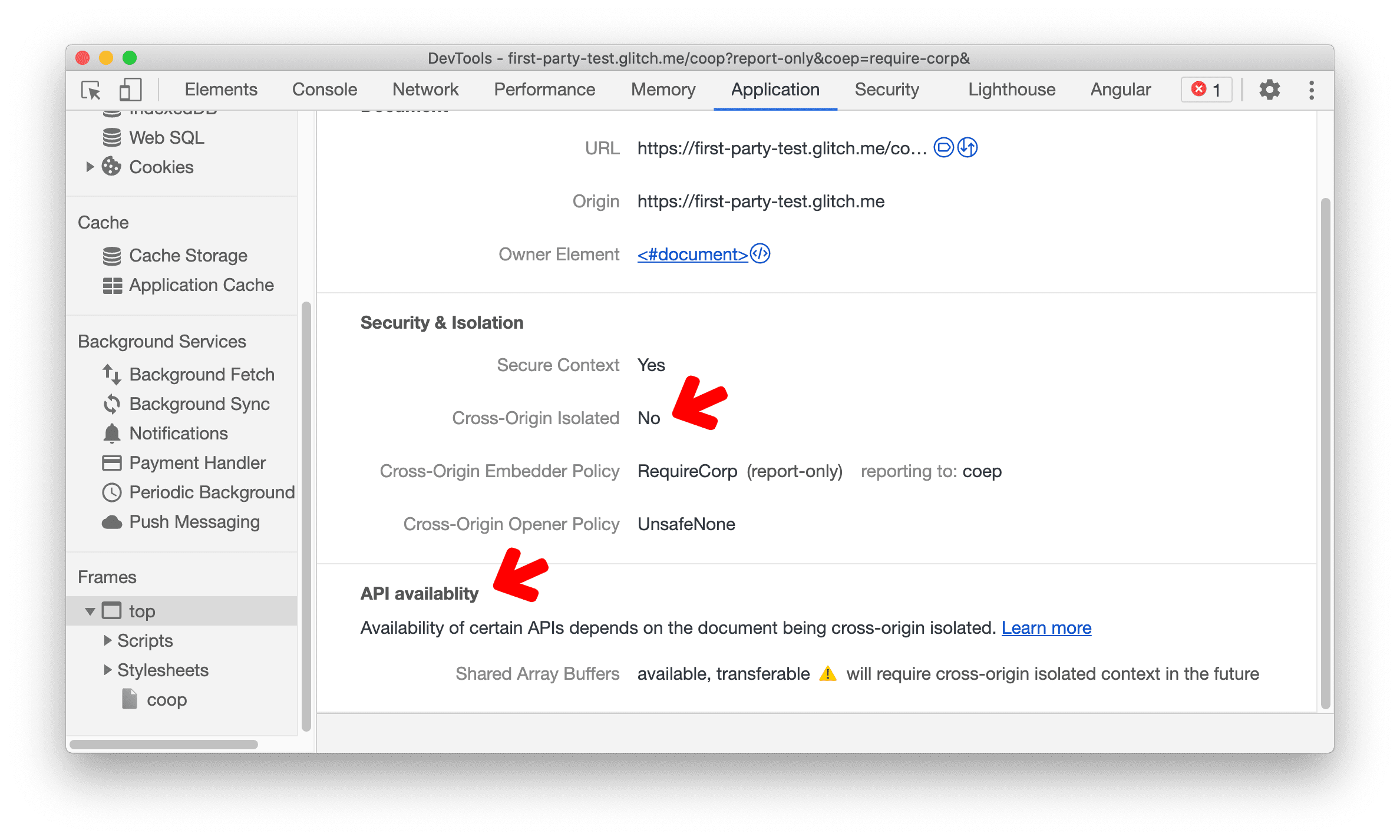Open the Console panel
This screenshot has height=840, width=1400.
pos(324,89)
